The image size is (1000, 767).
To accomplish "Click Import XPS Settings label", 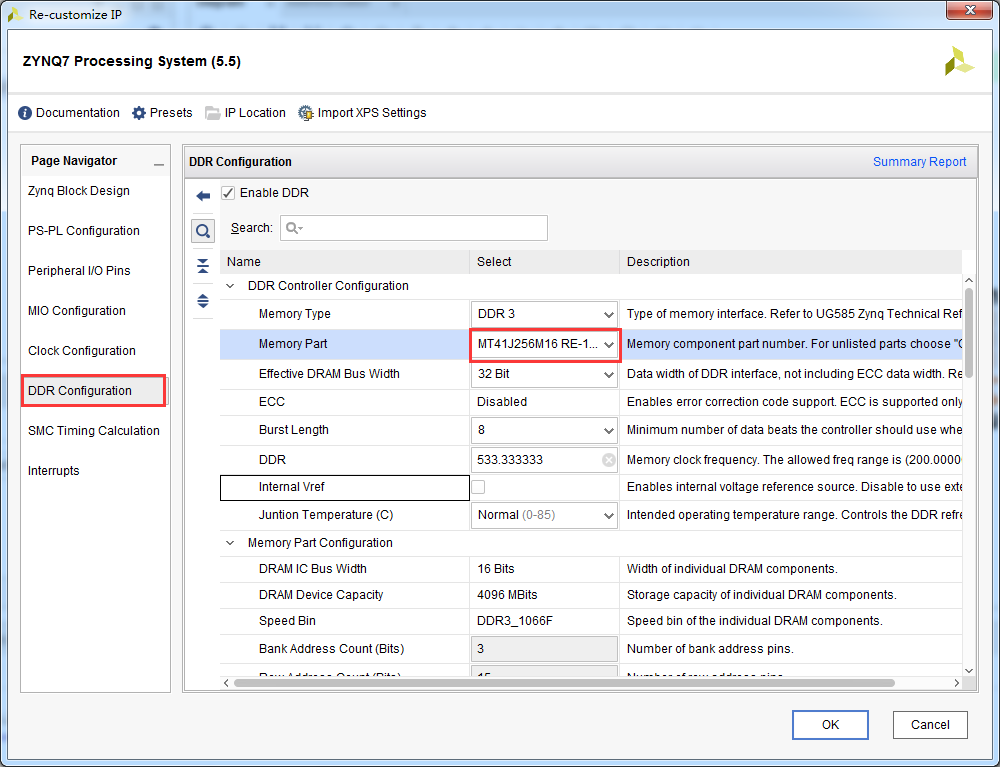I will [372, 113].
